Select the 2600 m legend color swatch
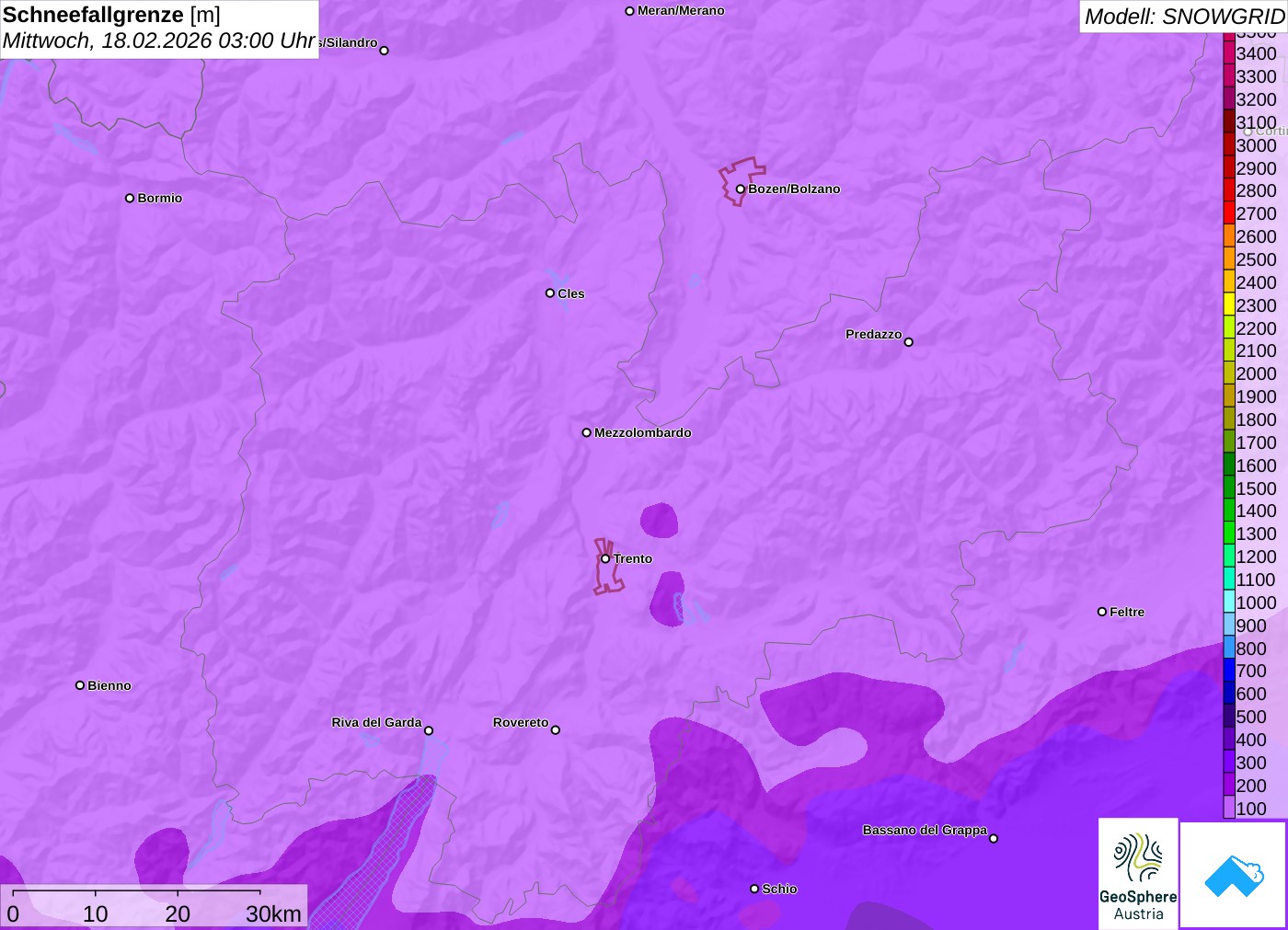Viewport: 1288px width, 930px height. point(1229,236)
